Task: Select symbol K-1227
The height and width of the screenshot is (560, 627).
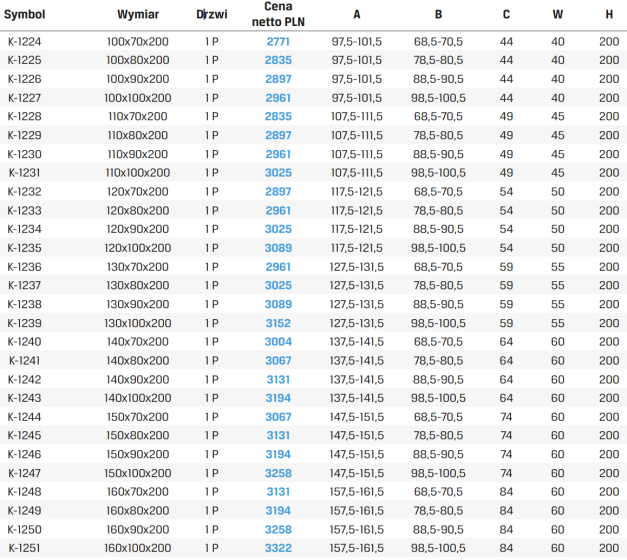Action: (x=24, y=98)
